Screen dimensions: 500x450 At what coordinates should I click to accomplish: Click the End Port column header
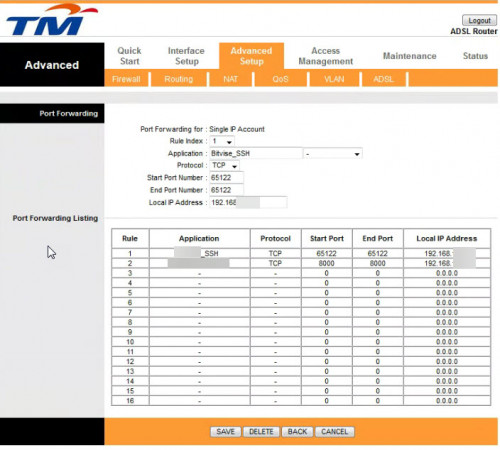tap(378, 238)
